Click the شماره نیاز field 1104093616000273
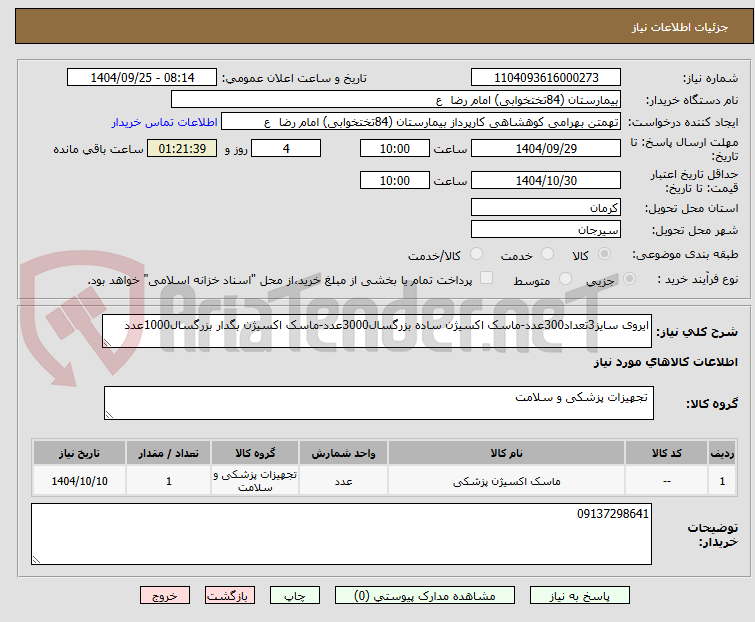The width and height of the screenshot is (755, 622). pos(546,78)
